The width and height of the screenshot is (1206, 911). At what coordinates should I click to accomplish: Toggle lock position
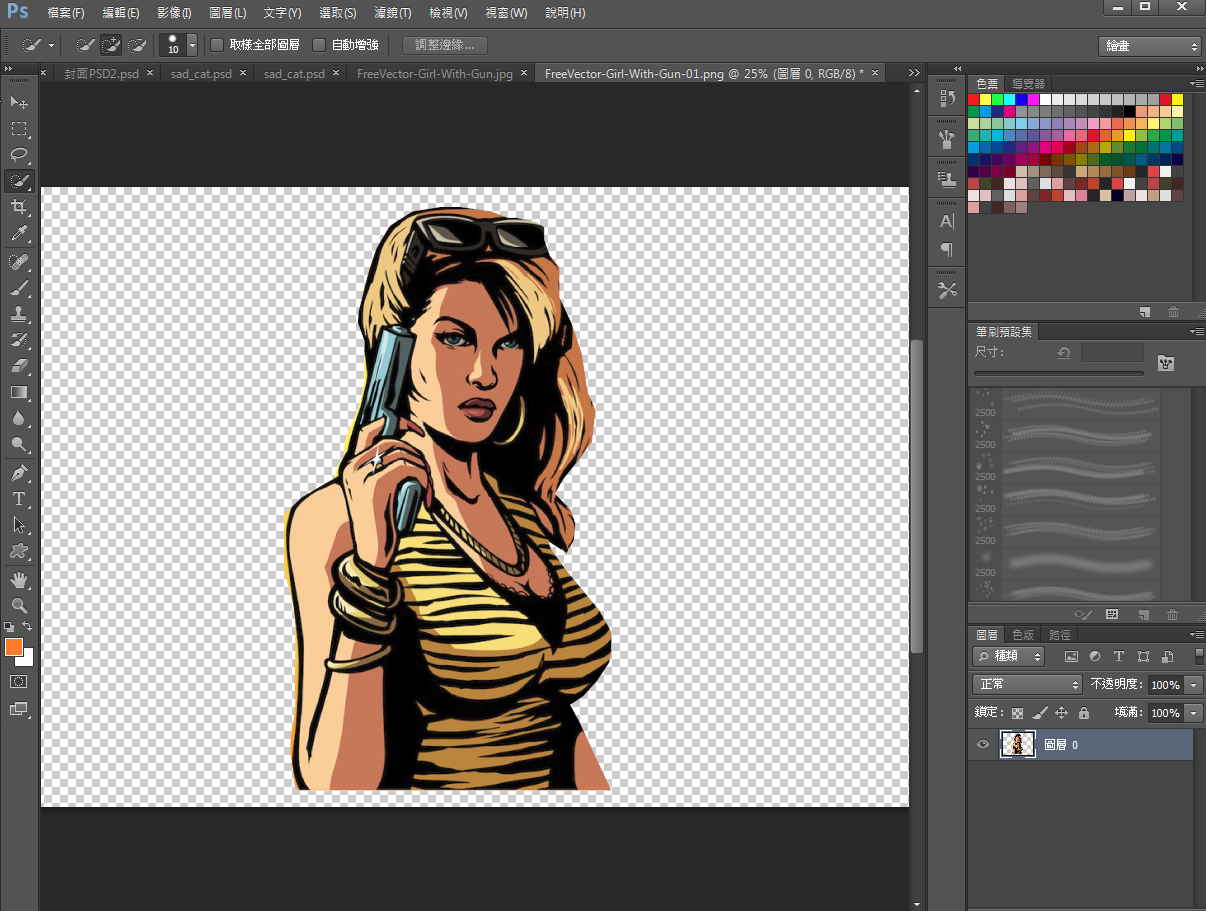pyautogui.click(x=1062, y=713)
